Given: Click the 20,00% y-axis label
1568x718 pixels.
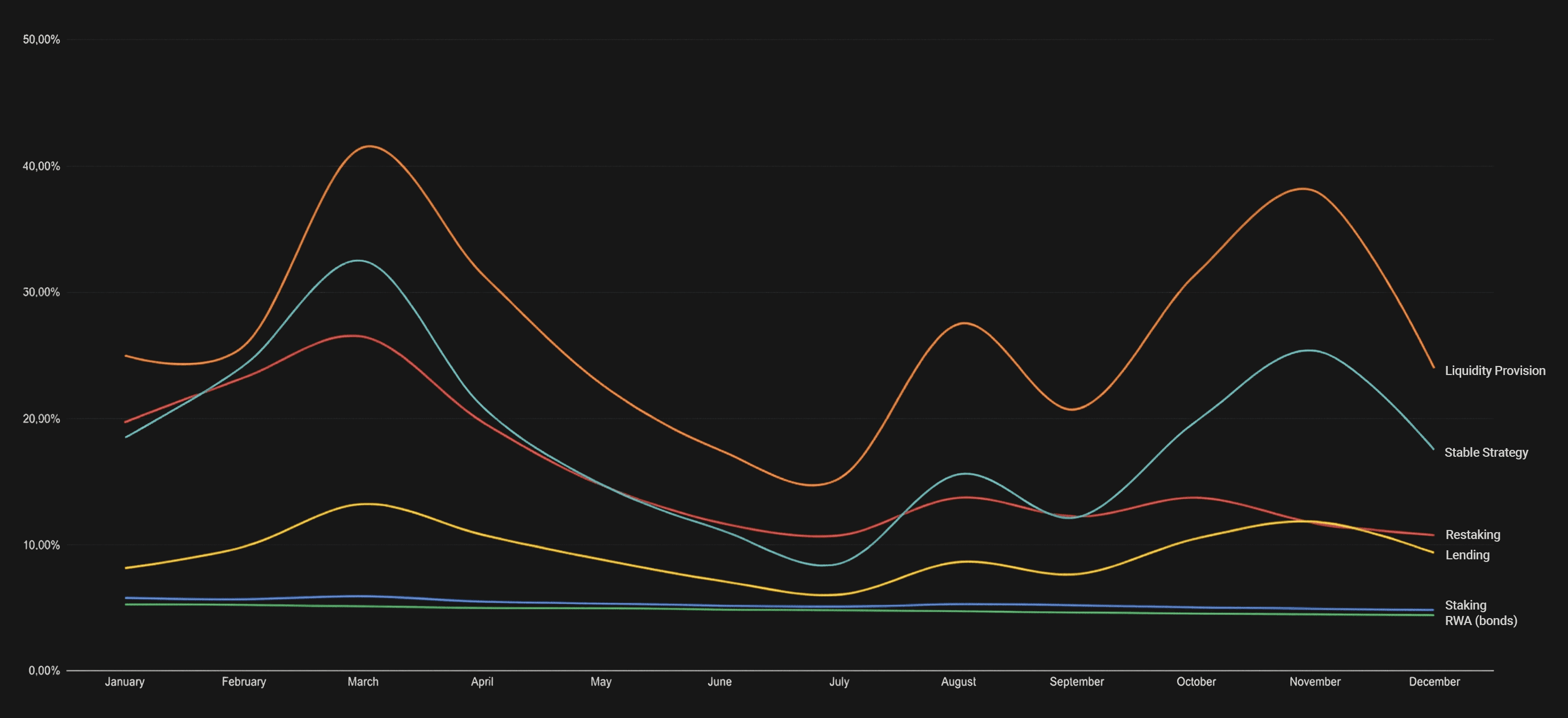Looking at the screenshot, I should 42,419.
